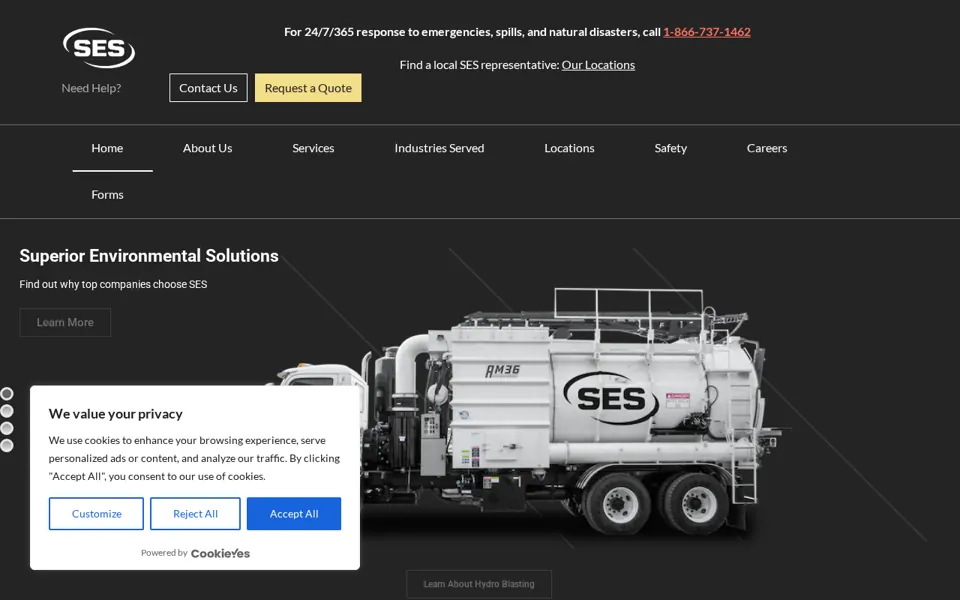The image size is (960, 600).
Task: Go to the Home menu item
Action: coord(107,148)
